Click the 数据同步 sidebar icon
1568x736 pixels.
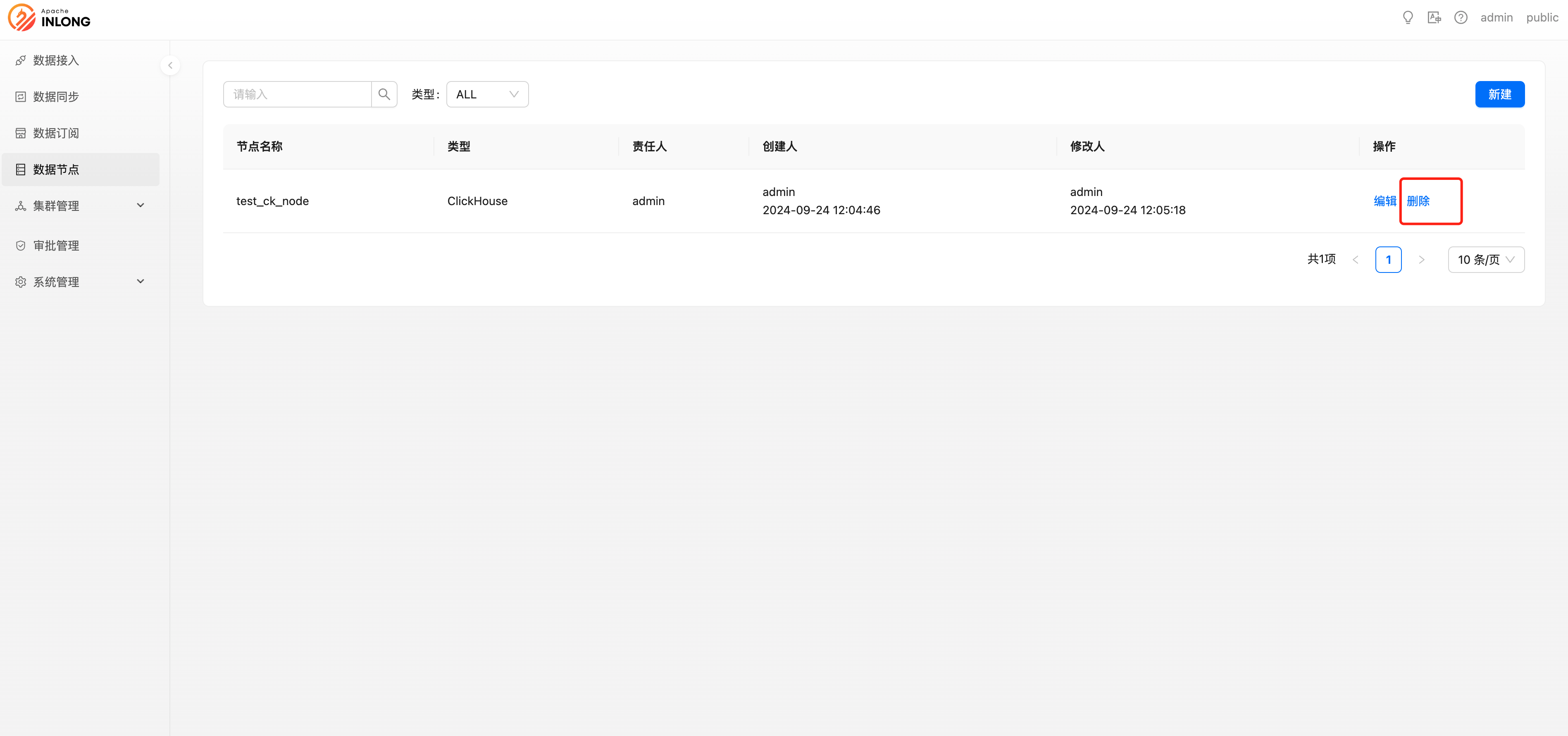(x=20, y=96)
